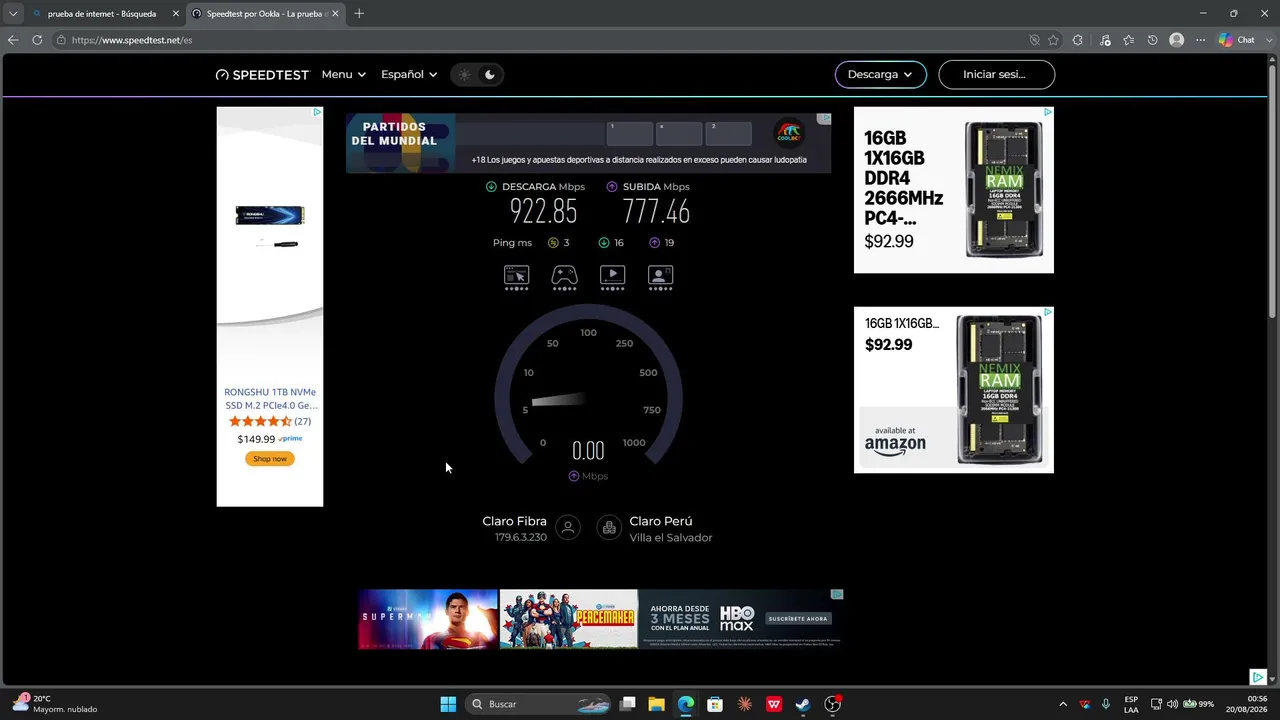Click the tracking prevention icon in address bar
The width and height of the screenshot is (1280, 720).
(1034, 40)
